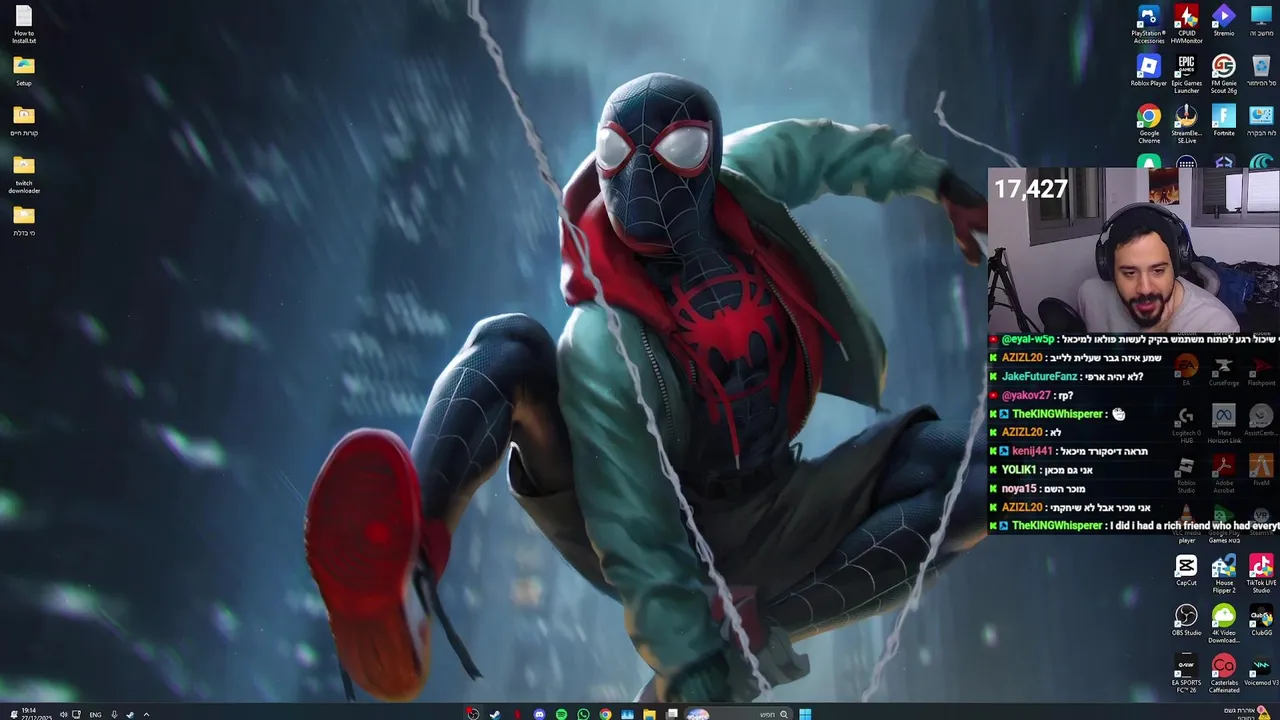Screen dimensions: 1280x720
Task: Click chat message from JakeFutureFanz
Action: (x=1072, y=376)
